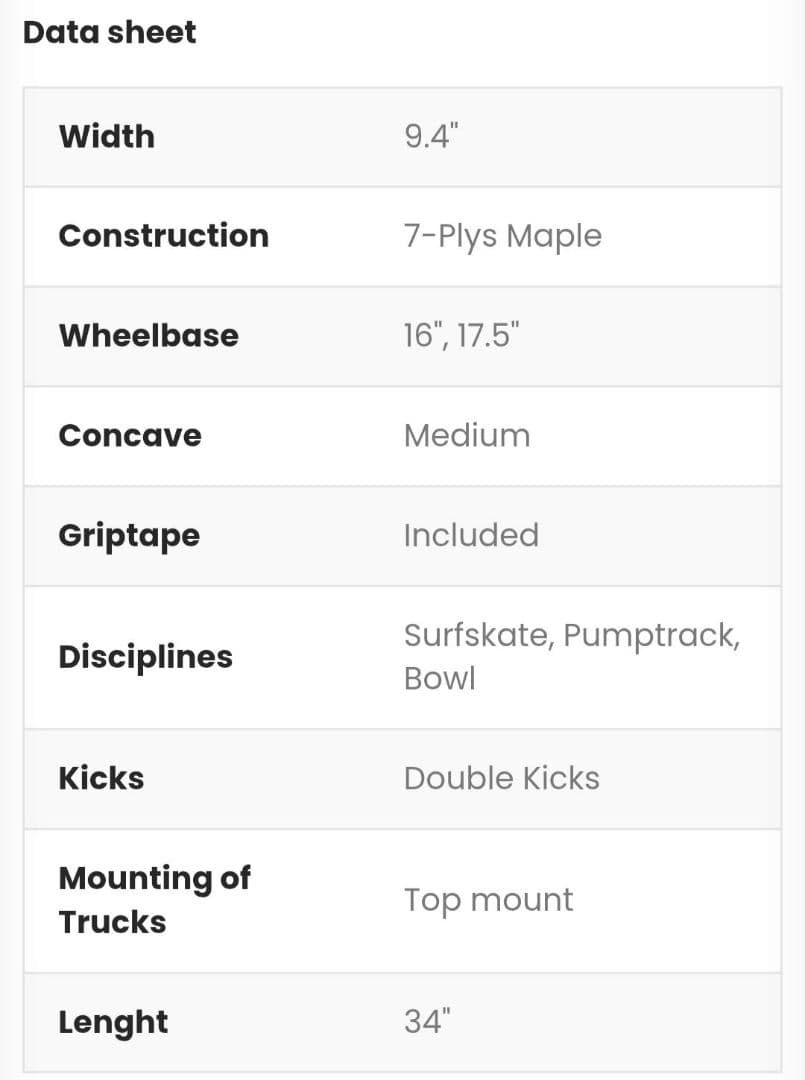Select the Lenght label

[x=113, y=1022]
